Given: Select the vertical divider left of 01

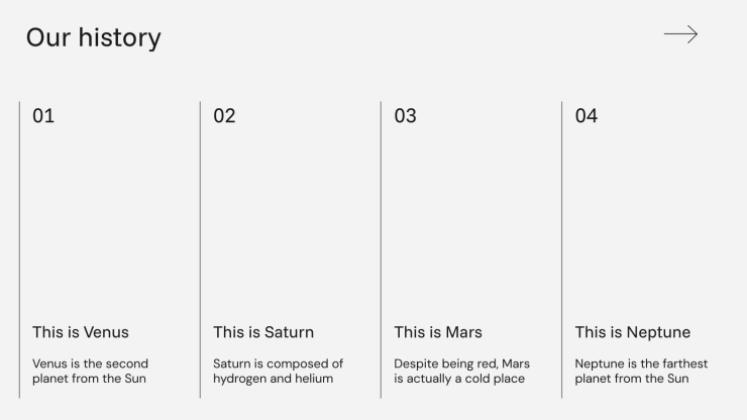Looking at the screenshot, I should click(x=19, y=250).
